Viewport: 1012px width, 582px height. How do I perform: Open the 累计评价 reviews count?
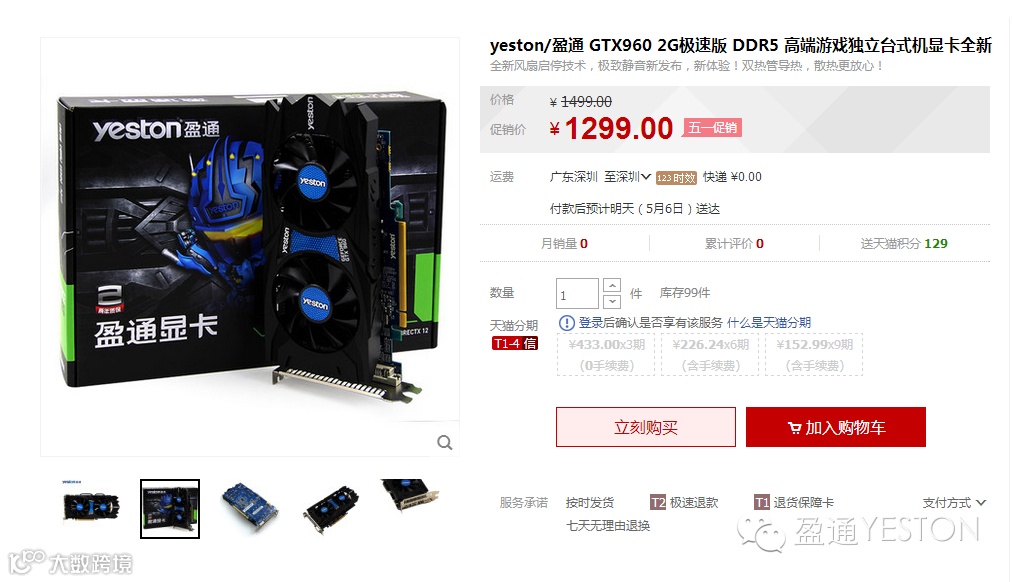point(734,243)
